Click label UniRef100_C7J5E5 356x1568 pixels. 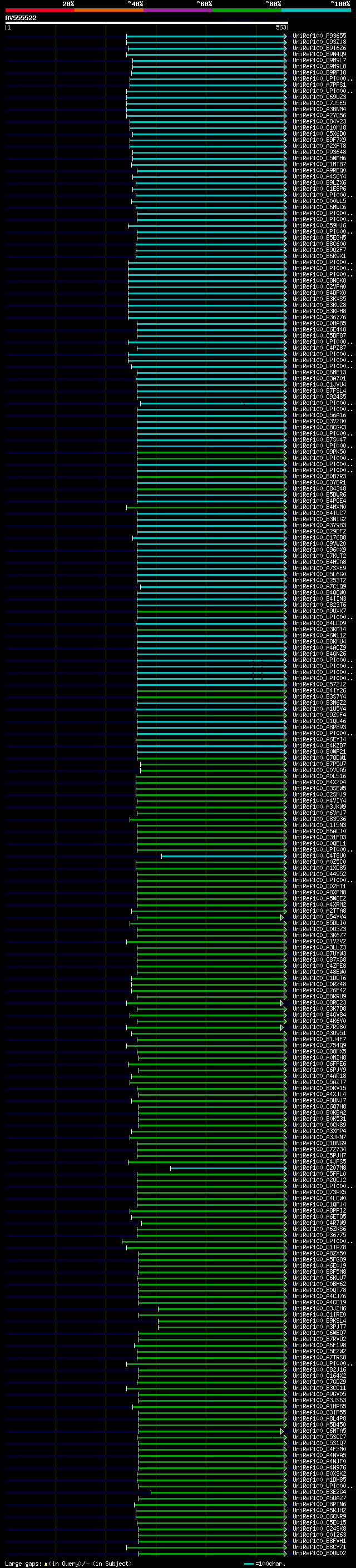click(319, 103)
